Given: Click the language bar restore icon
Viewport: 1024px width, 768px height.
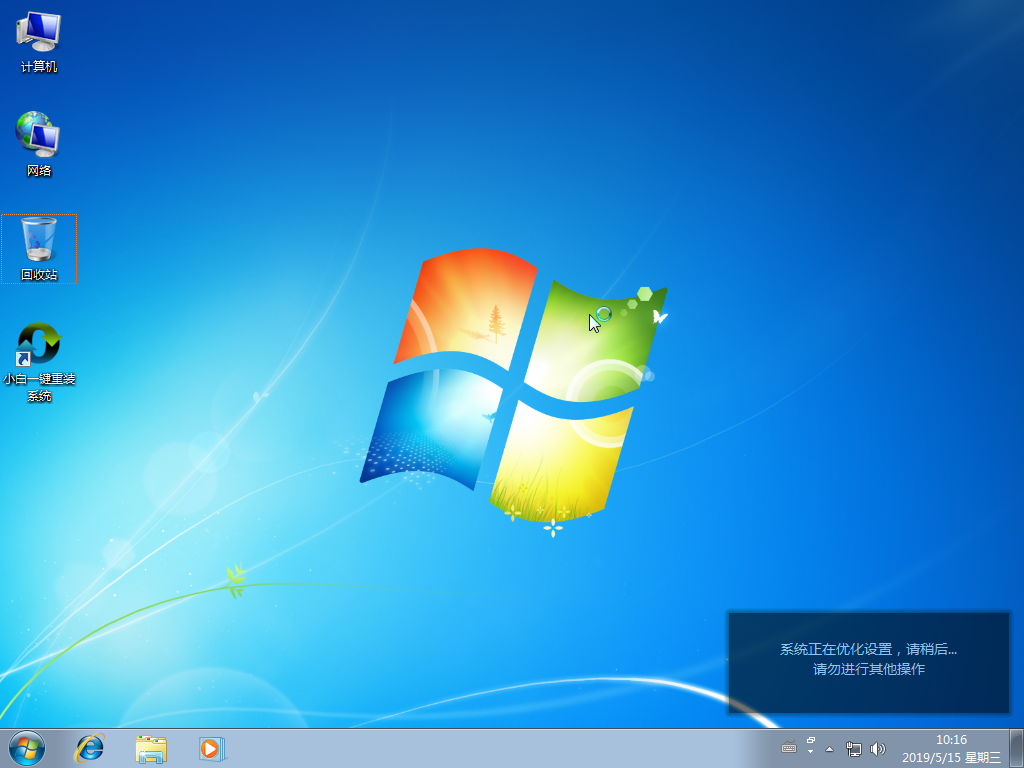Looking at the screenshot, I should pos(810,739).
